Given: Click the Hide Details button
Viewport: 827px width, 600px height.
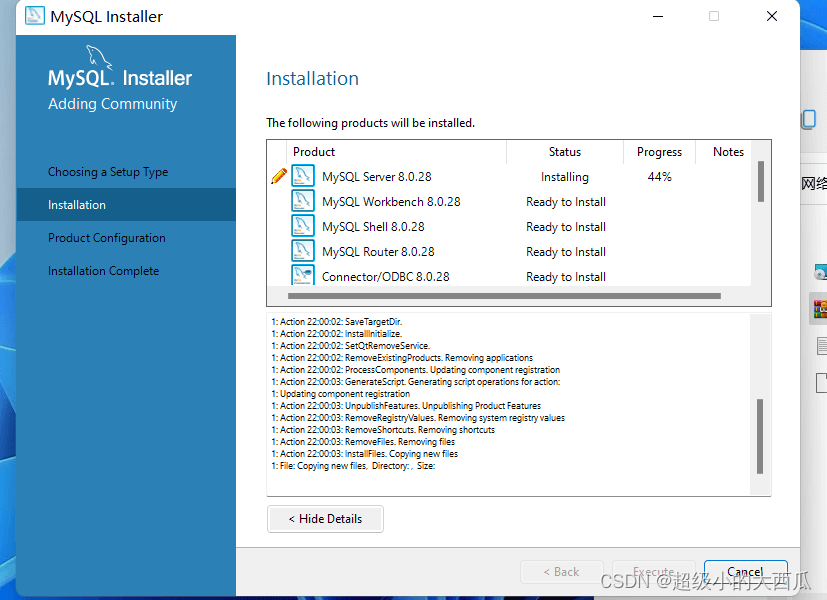Looking at the screenshot, I should tap(325, 519).
